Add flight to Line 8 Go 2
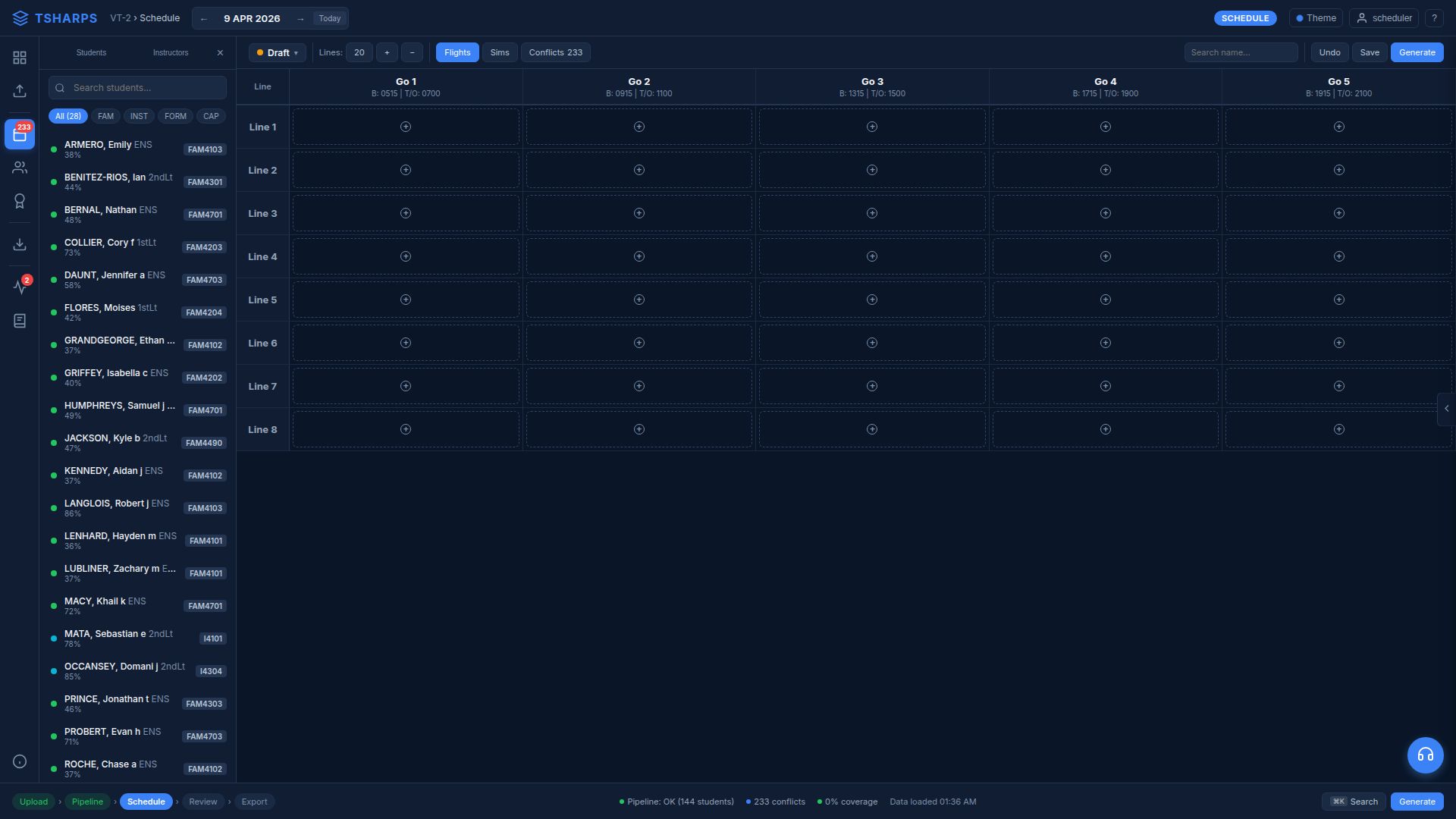Image resolution: width=1456 pixels, height=819 pixels. [x=639, y=429]
